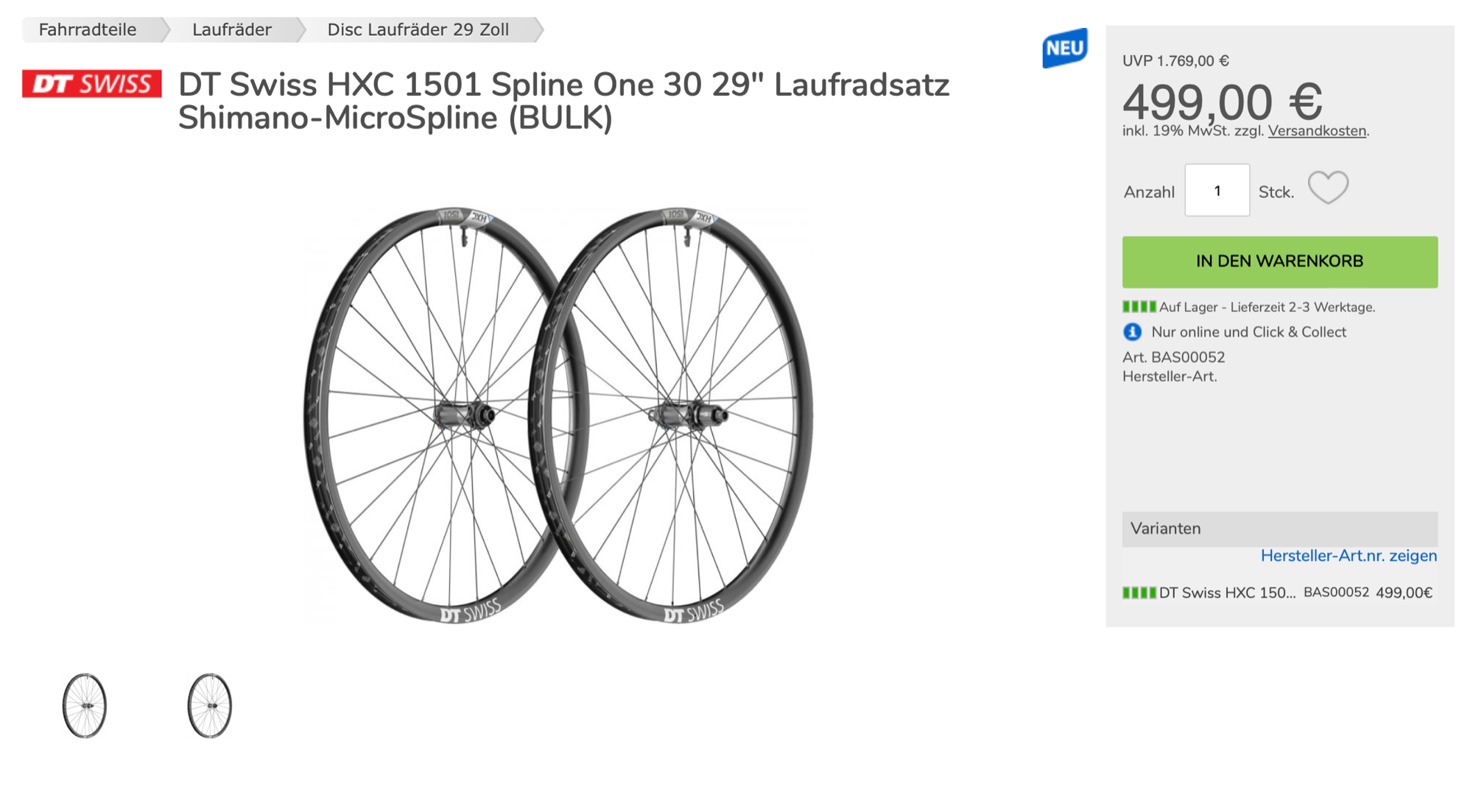Focus the Anzahl quantity field
Viewport: 1473px width, 812px height.
coord(1217,191)
